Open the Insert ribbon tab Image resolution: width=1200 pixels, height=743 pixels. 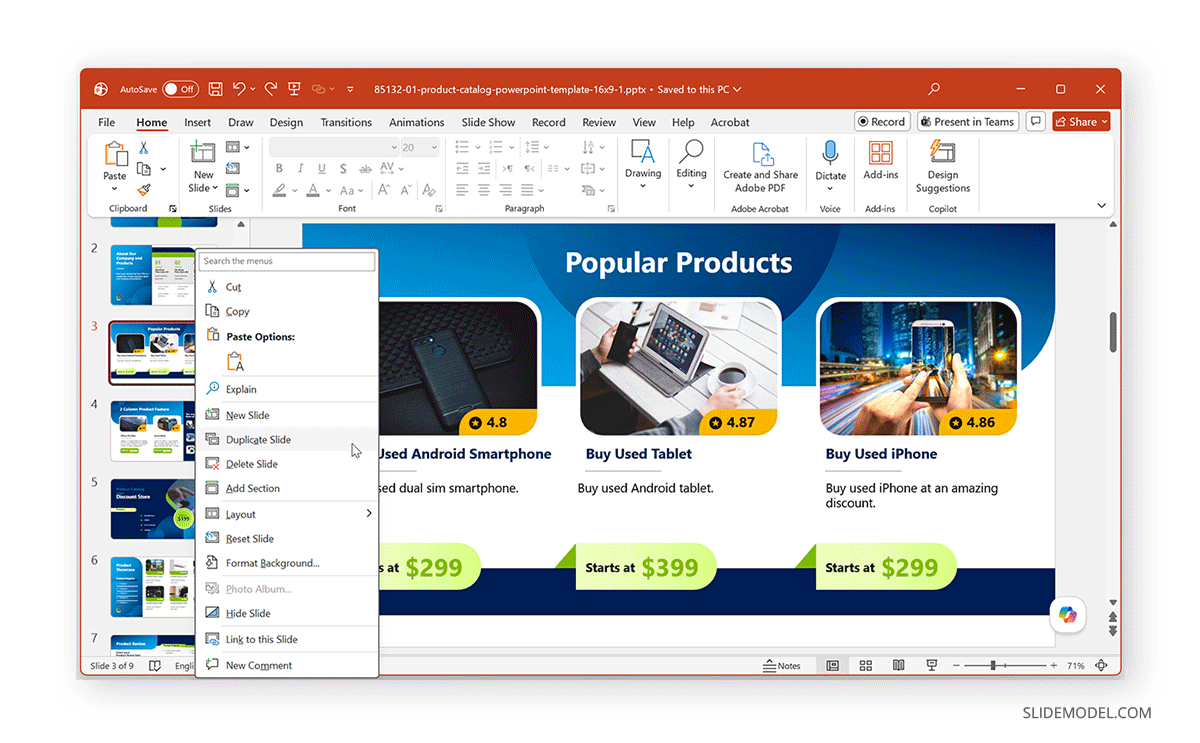pos(197,122)
